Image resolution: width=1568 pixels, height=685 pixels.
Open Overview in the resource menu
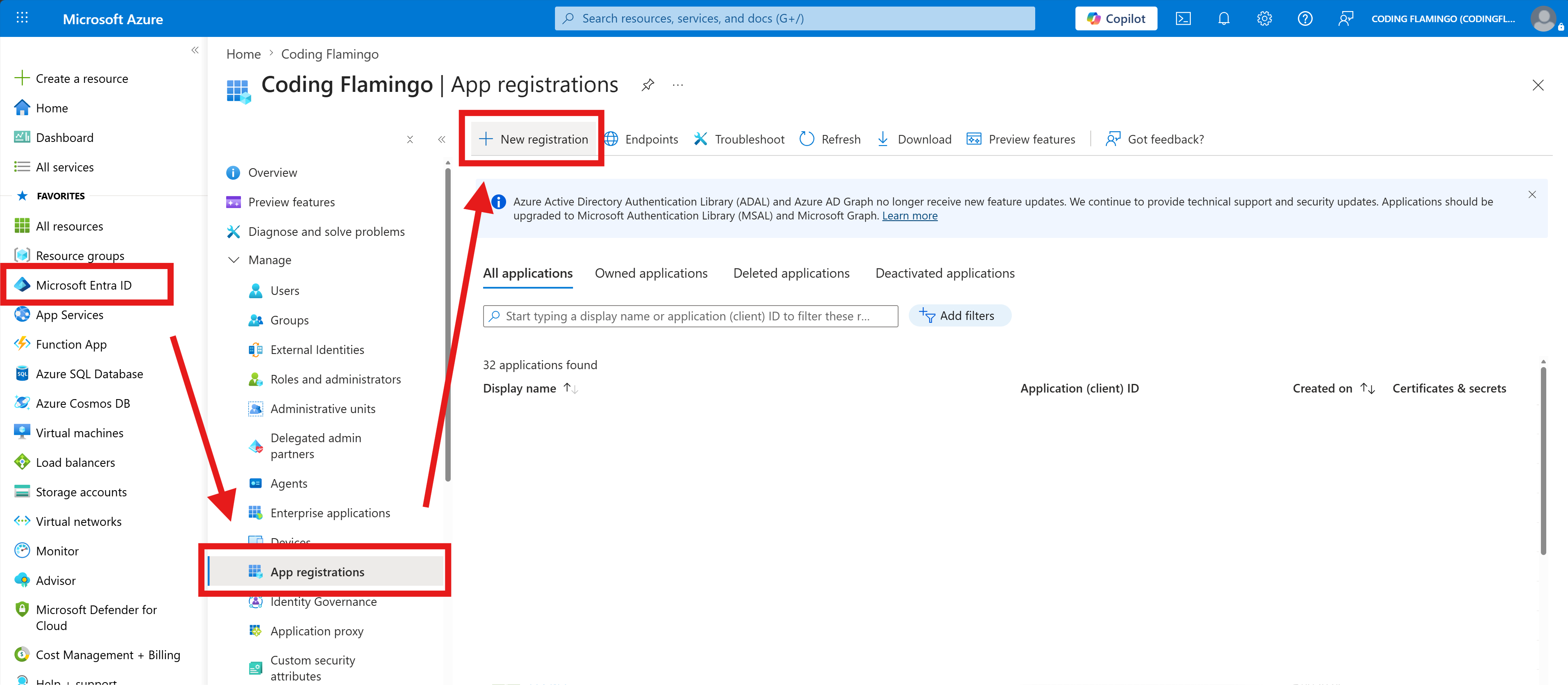click(262, 172)
